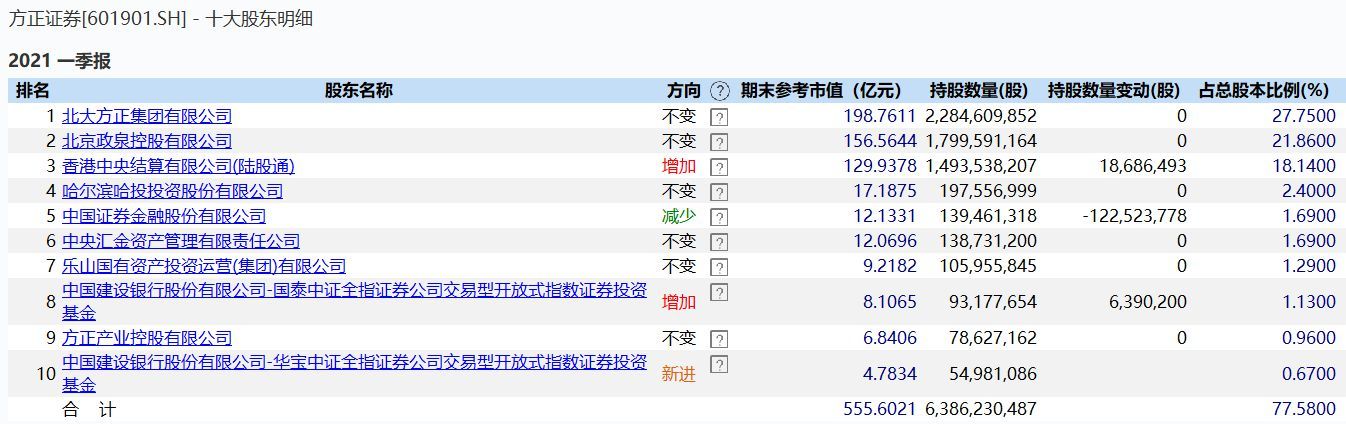Click the 股东名称 column header
The height and width of the screenshot is (424, 1346).
click(359, 91)
